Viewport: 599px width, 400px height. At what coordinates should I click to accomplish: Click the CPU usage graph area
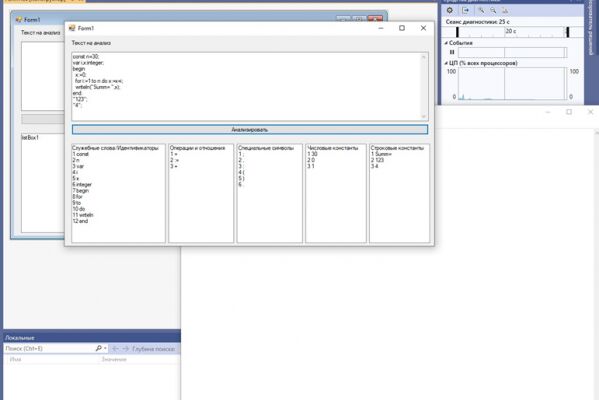click(512, 84)
